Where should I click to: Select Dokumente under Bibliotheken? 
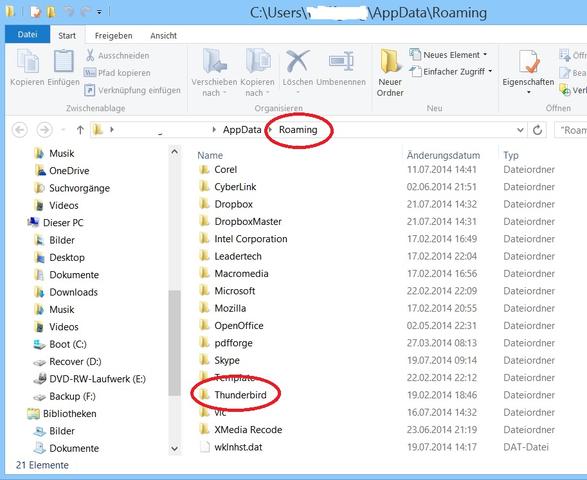coord(67,448)
